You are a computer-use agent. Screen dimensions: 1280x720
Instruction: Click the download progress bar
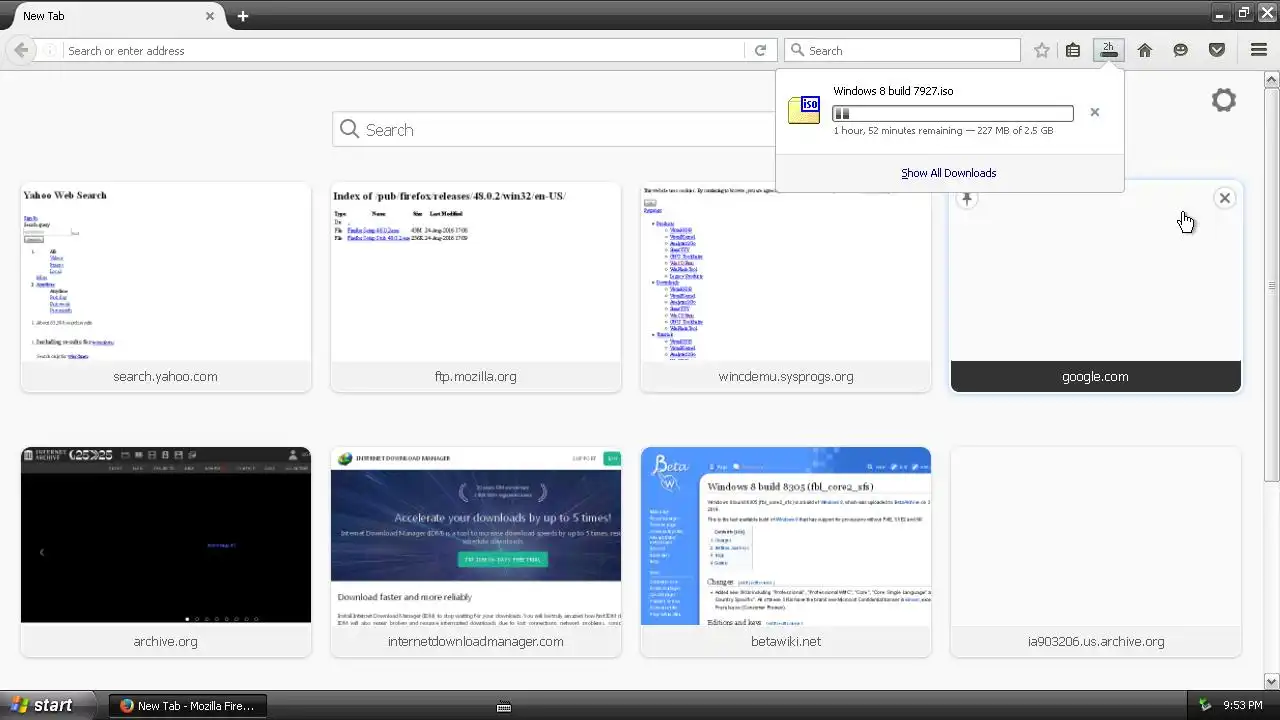[953, 113]
